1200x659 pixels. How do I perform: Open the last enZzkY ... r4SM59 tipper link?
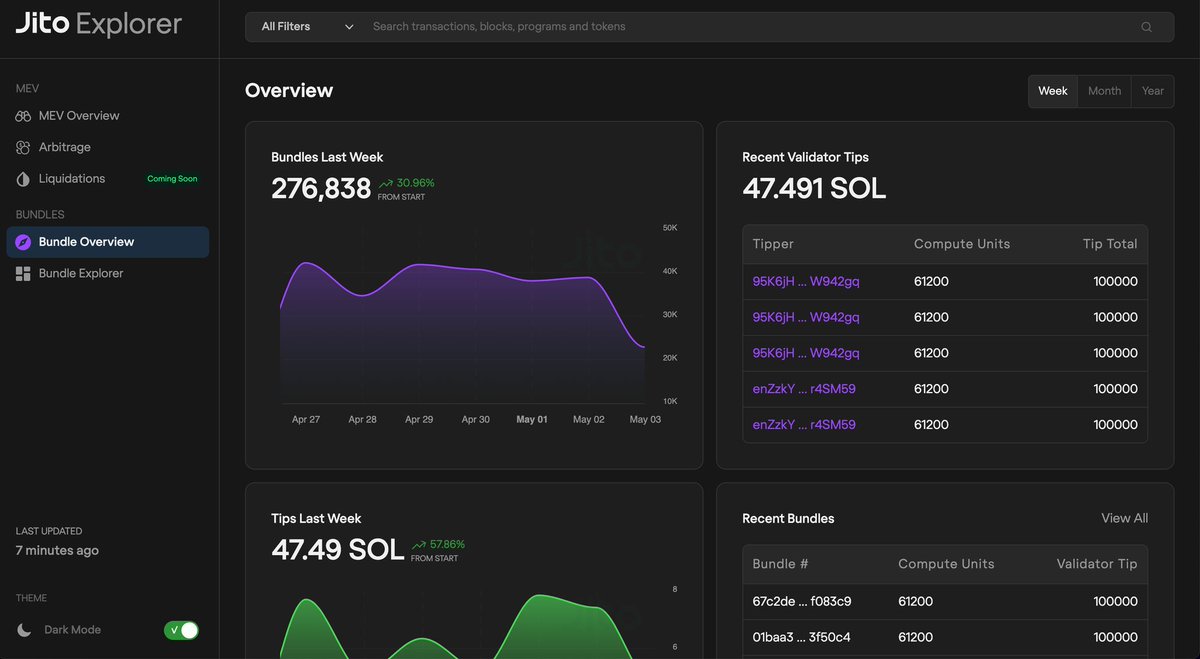pos(804,425)
